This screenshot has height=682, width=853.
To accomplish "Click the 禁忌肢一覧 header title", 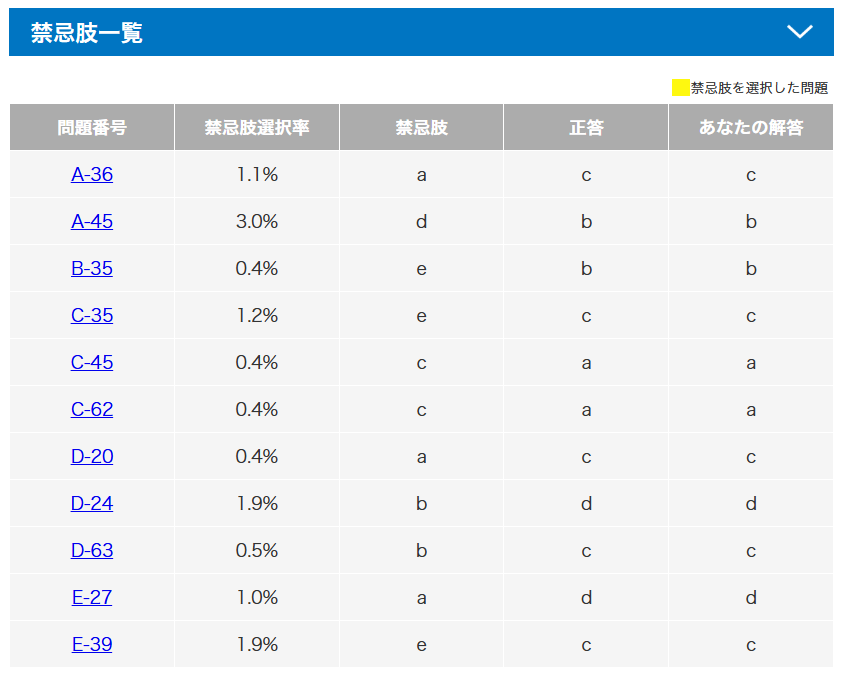I will point(87,33).
